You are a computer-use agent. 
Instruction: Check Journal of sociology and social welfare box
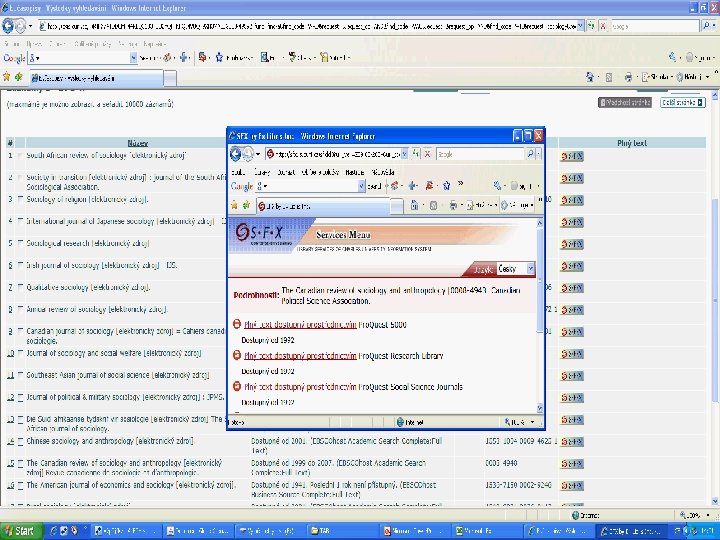point(20,354)
